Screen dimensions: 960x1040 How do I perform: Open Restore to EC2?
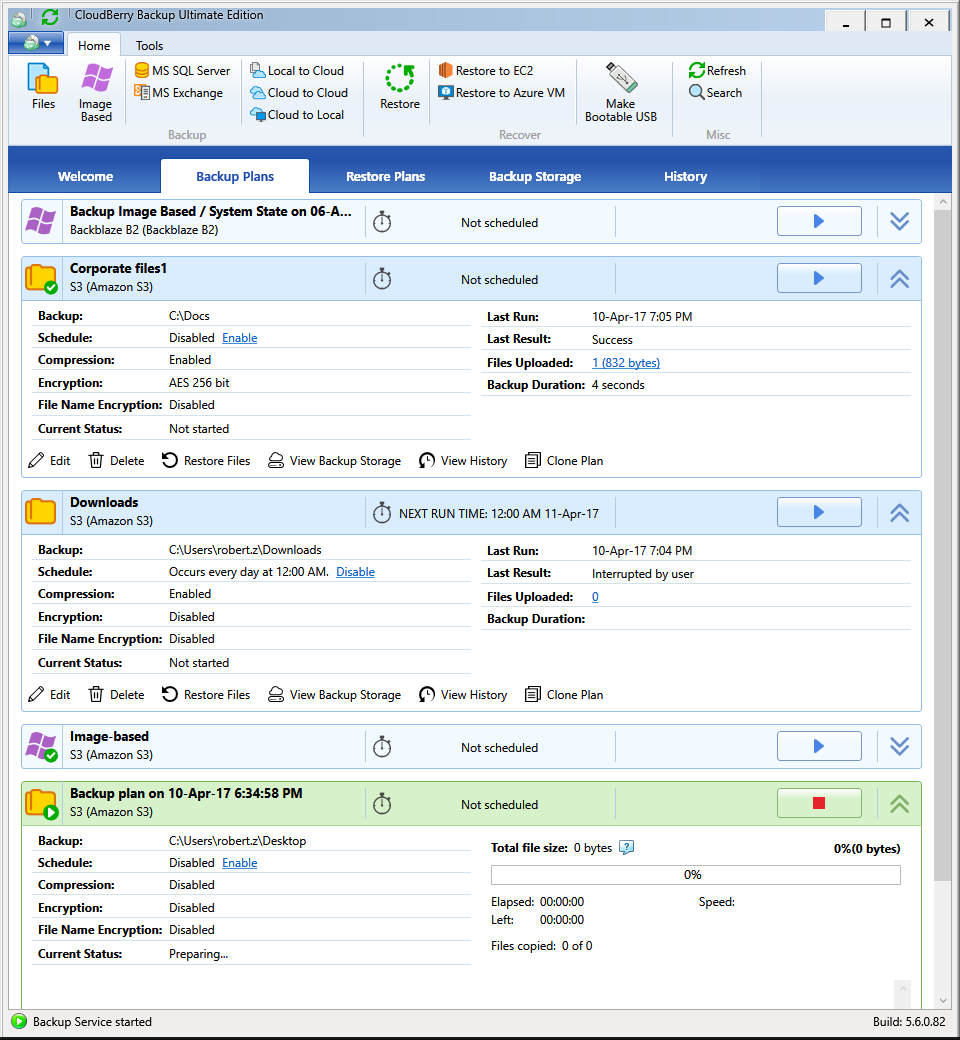(486, 70)
